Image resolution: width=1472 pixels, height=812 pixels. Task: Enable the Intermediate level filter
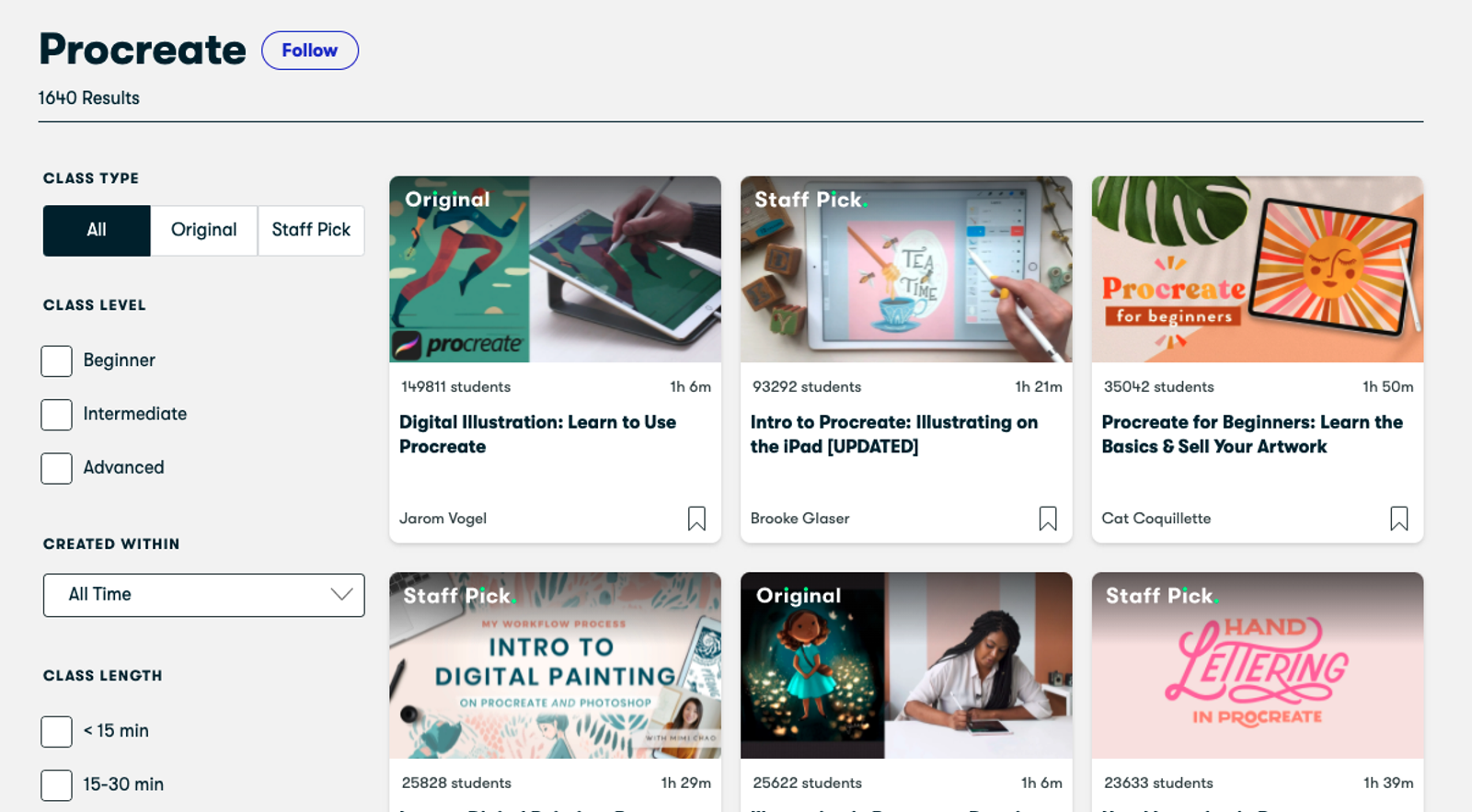tap(57, 415)
